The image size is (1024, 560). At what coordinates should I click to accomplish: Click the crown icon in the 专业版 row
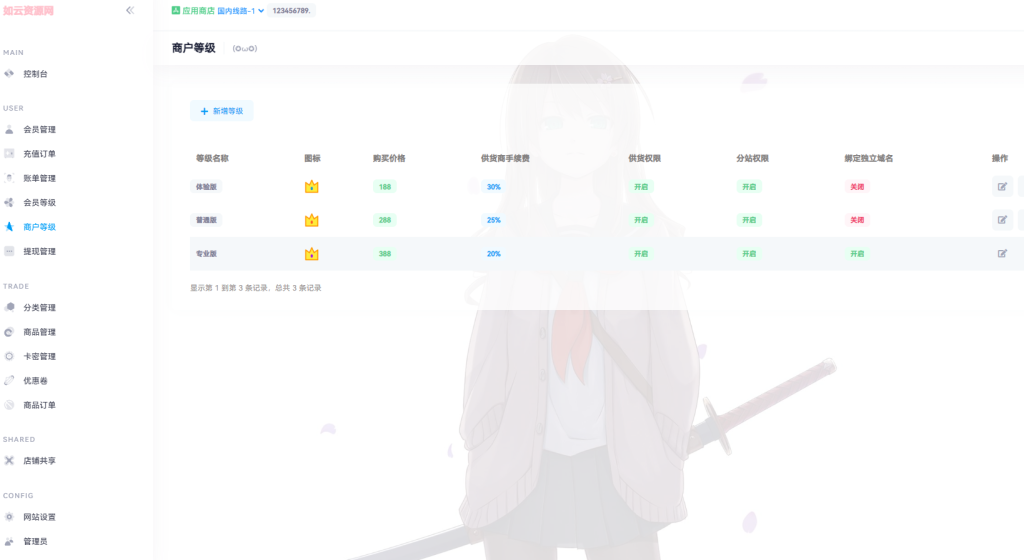311,254
